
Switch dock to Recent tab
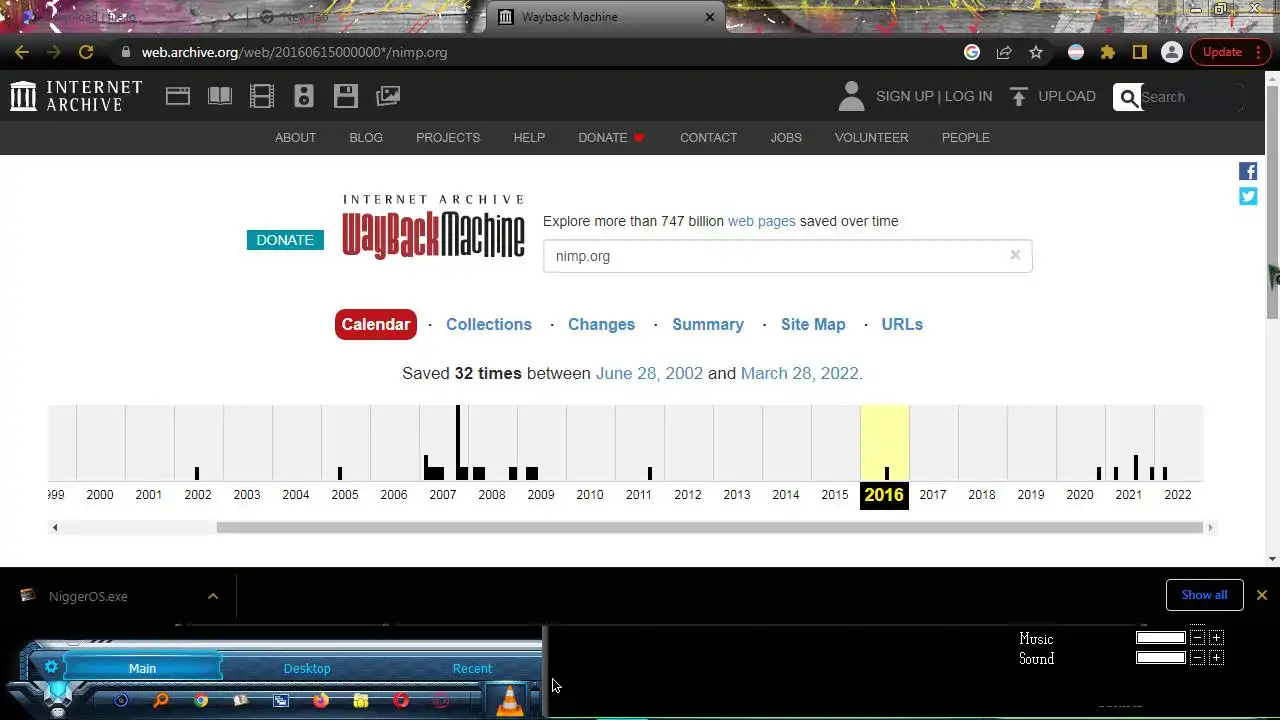(472, 668)
